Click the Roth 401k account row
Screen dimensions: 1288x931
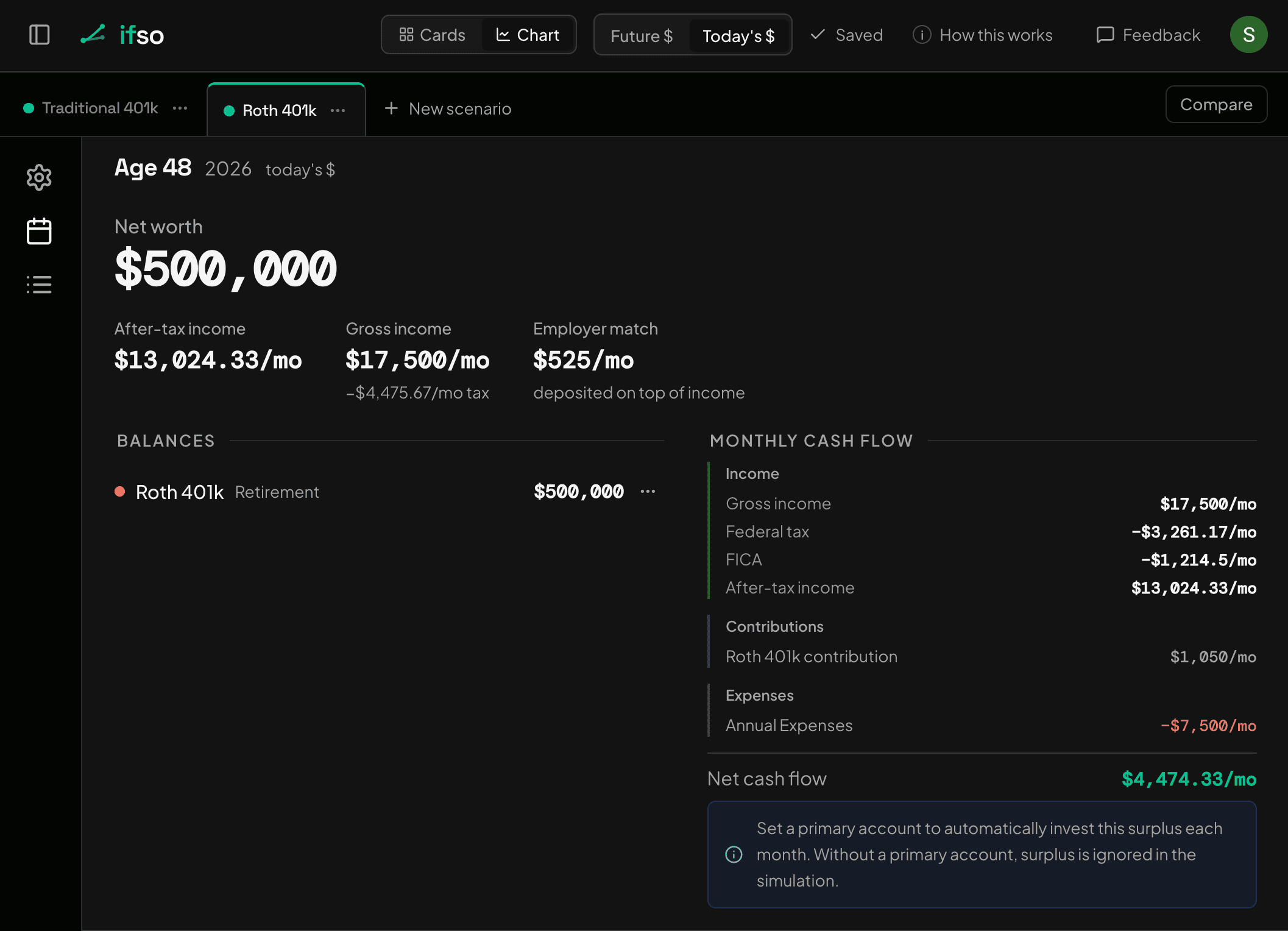click(389, 492)
